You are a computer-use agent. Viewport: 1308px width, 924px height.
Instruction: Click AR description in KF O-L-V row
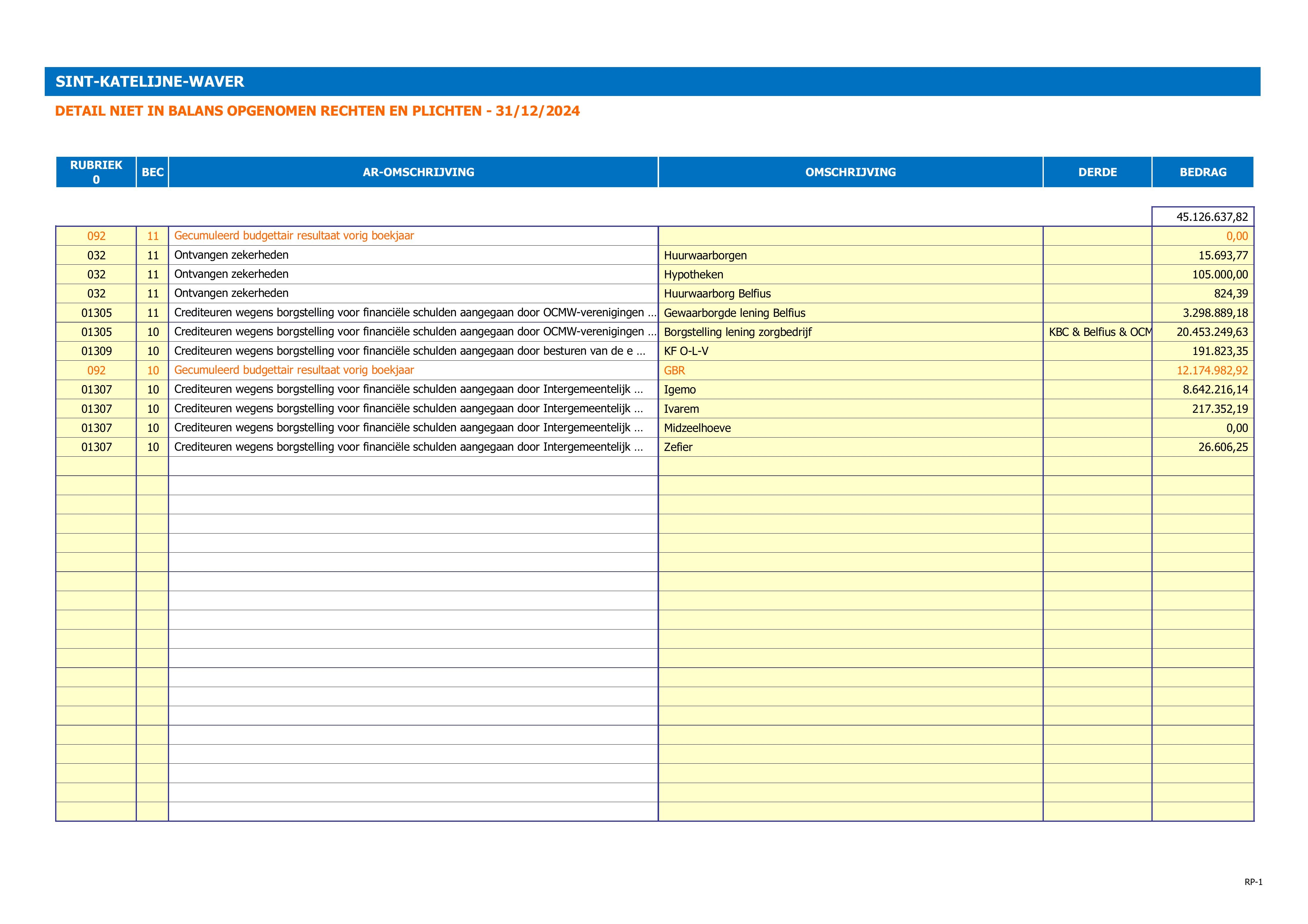[414, 351]
